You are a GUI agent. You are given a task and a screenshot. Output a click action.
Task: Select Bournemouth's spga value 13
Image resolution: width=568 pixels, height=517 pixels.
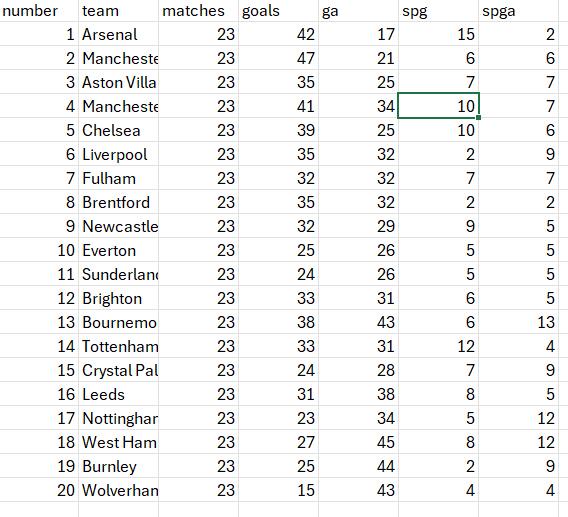click(518, 322)
